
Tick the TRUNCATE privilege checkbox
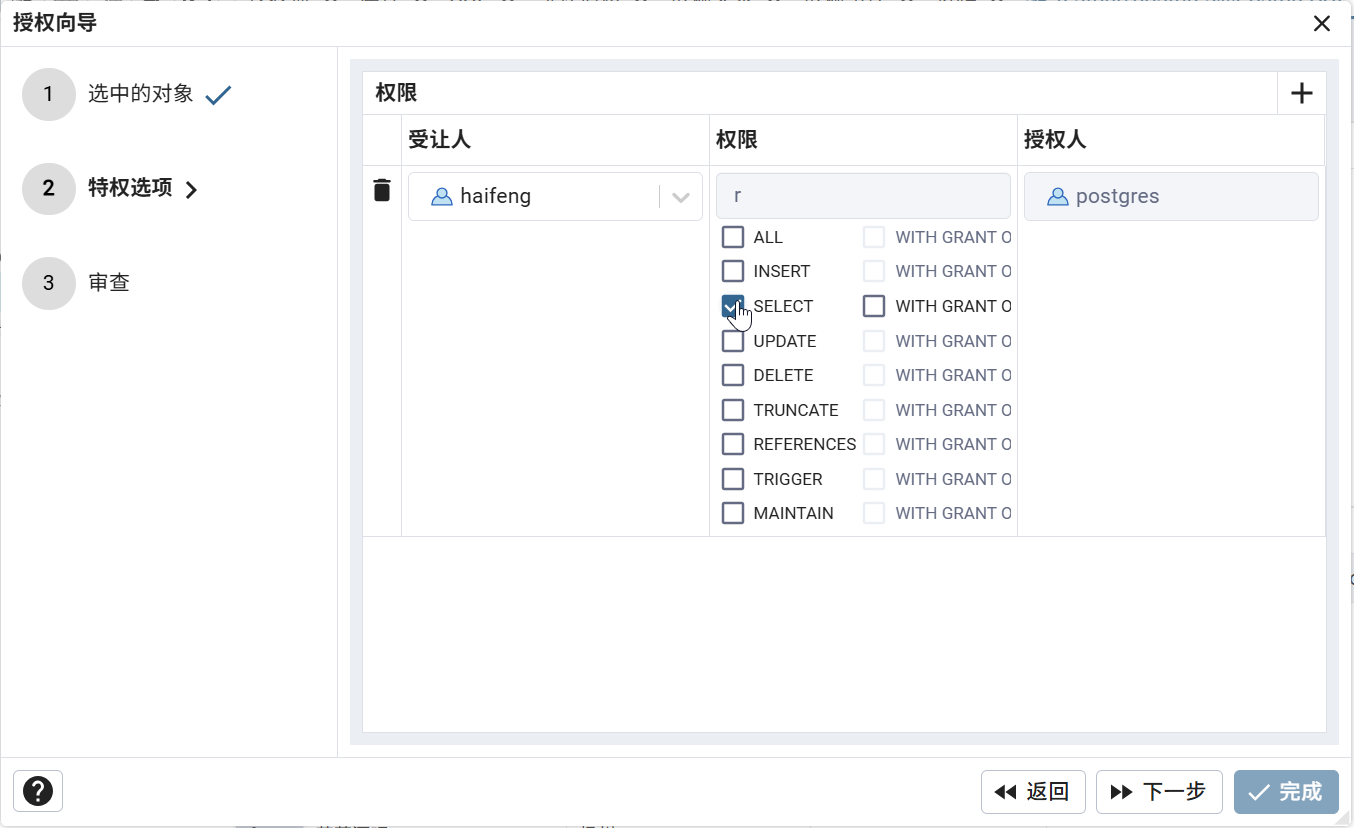coord(733,410)
